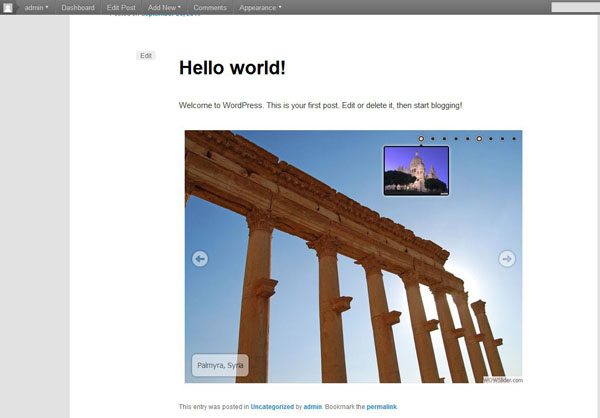Open the admin account dropdown
The height and width of the screenshot is (418, 600).
pos(36,8)
